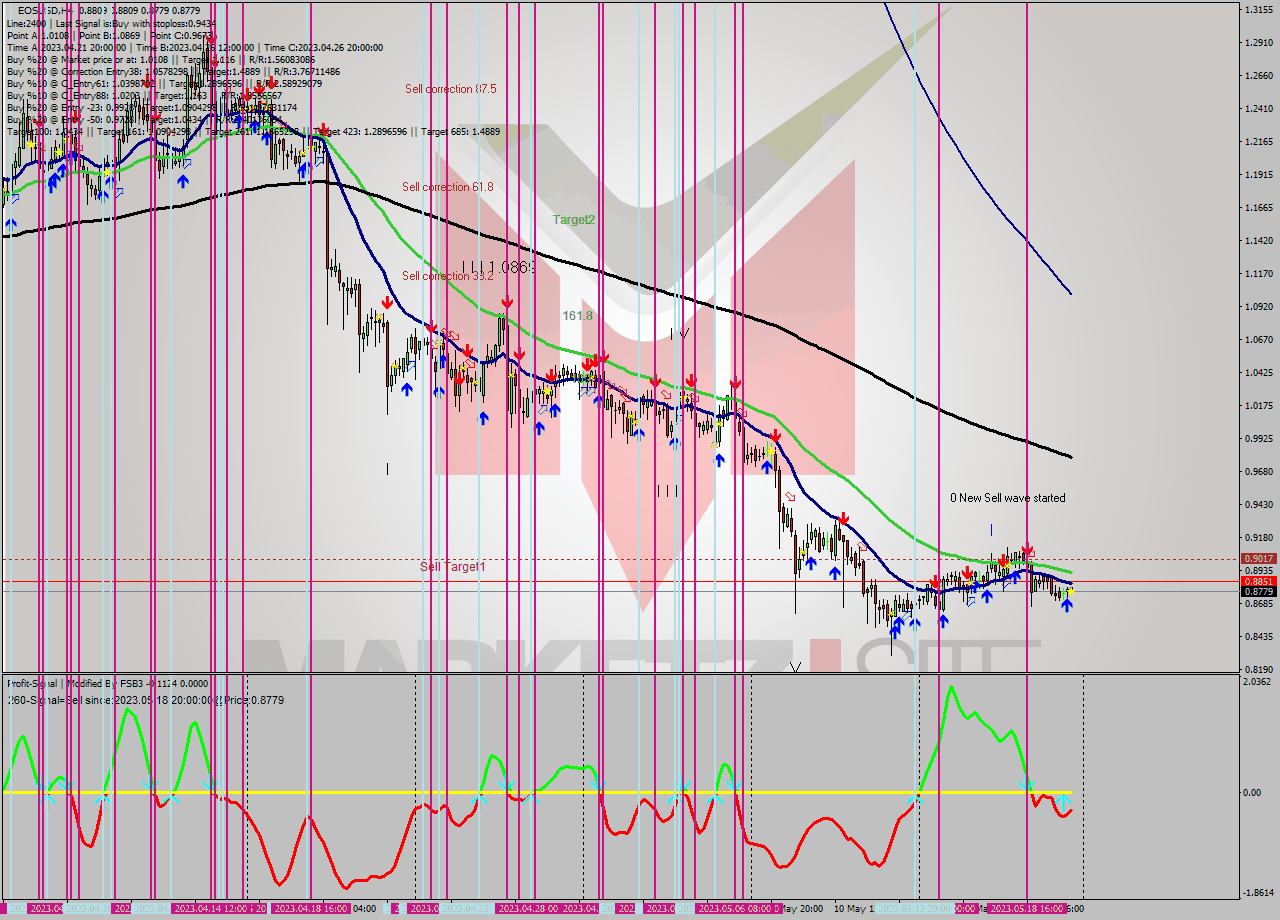This screenshot has height=920, width=1280.
Task: Select the 'Sell Target1' label
Action: pyautogui.click(x=453, y=567)
